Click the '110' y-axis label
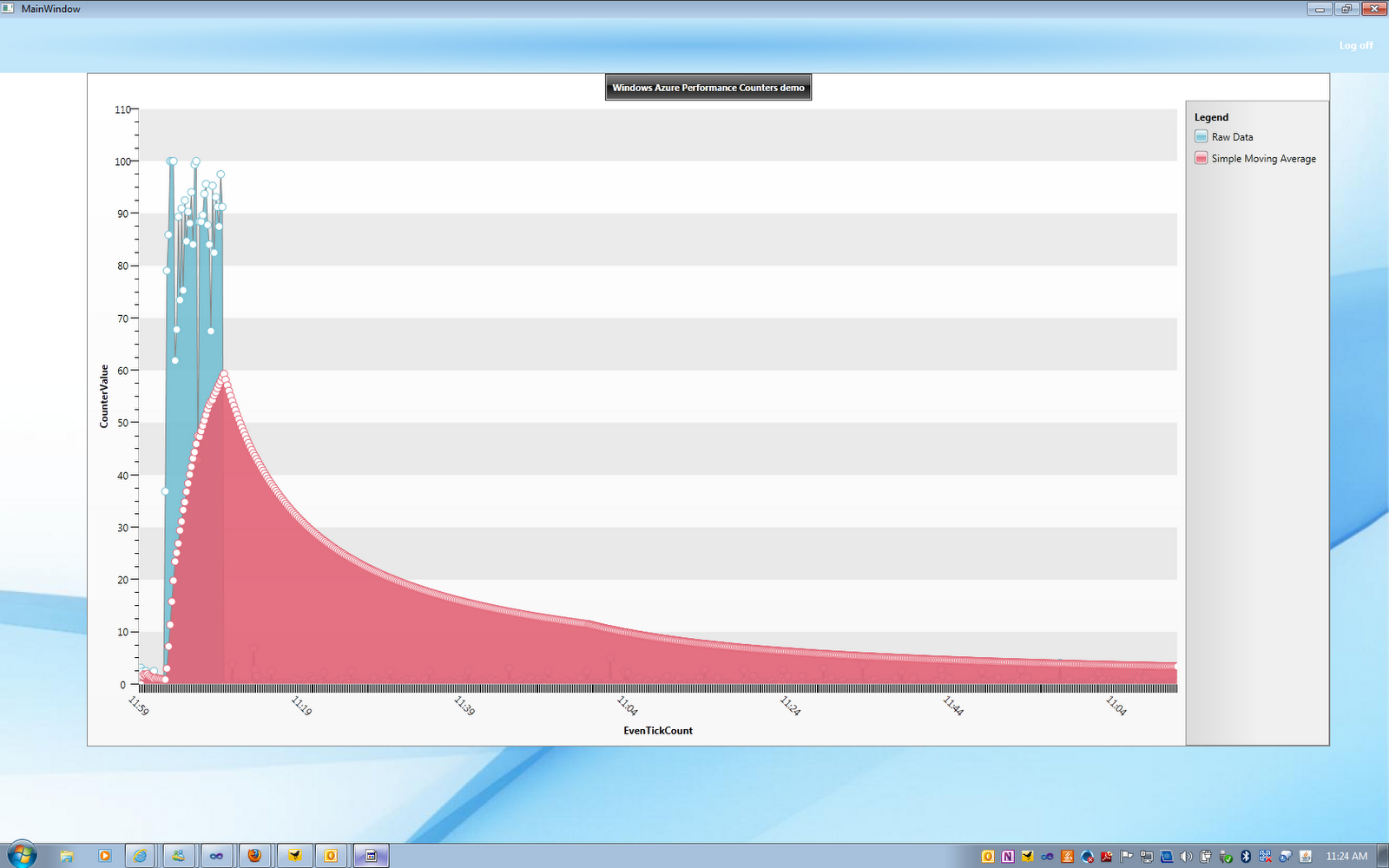 [122, 109]
